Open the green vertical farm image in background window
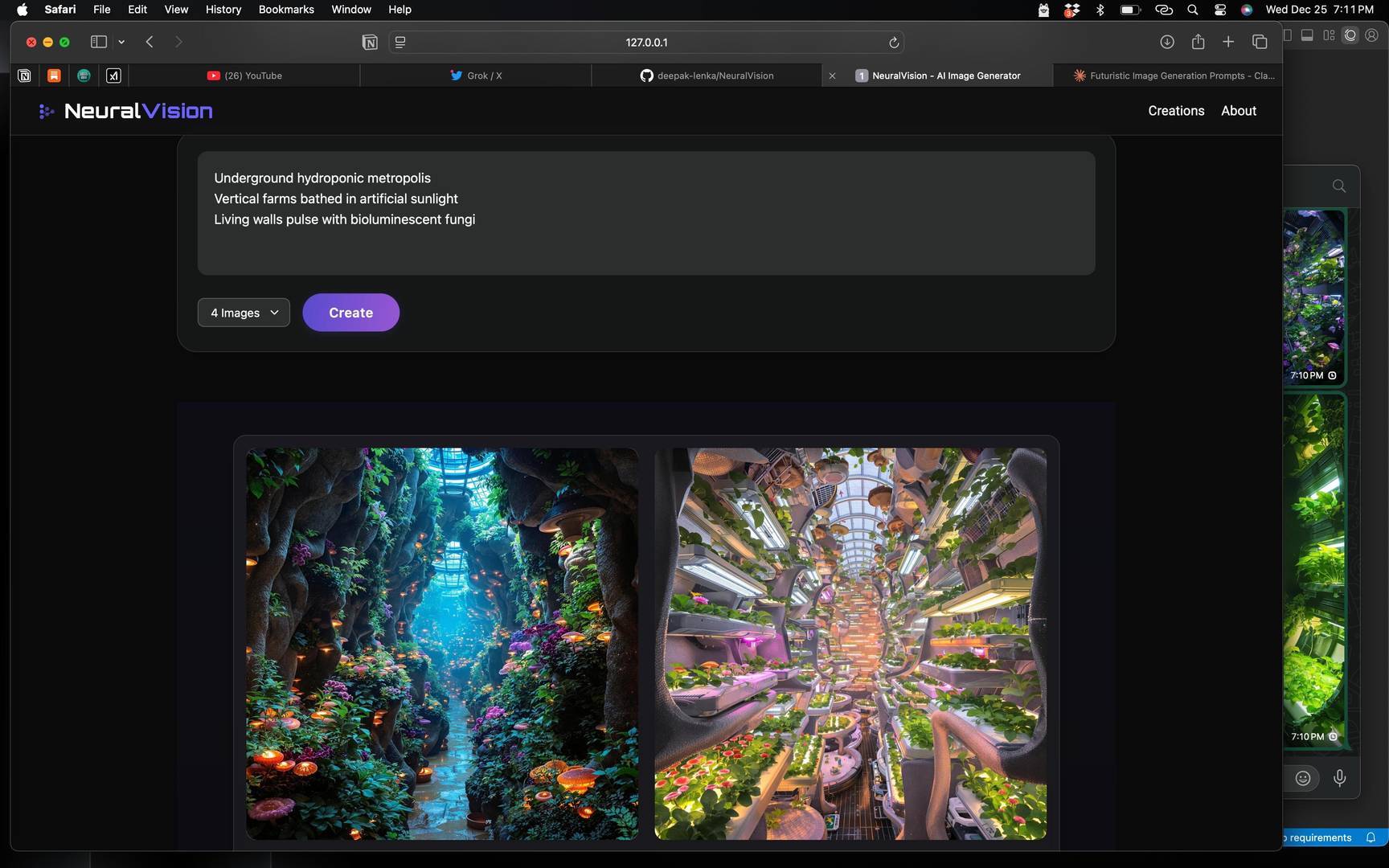The height and width of the screenshot is (868, 1389). (1313, 571)
